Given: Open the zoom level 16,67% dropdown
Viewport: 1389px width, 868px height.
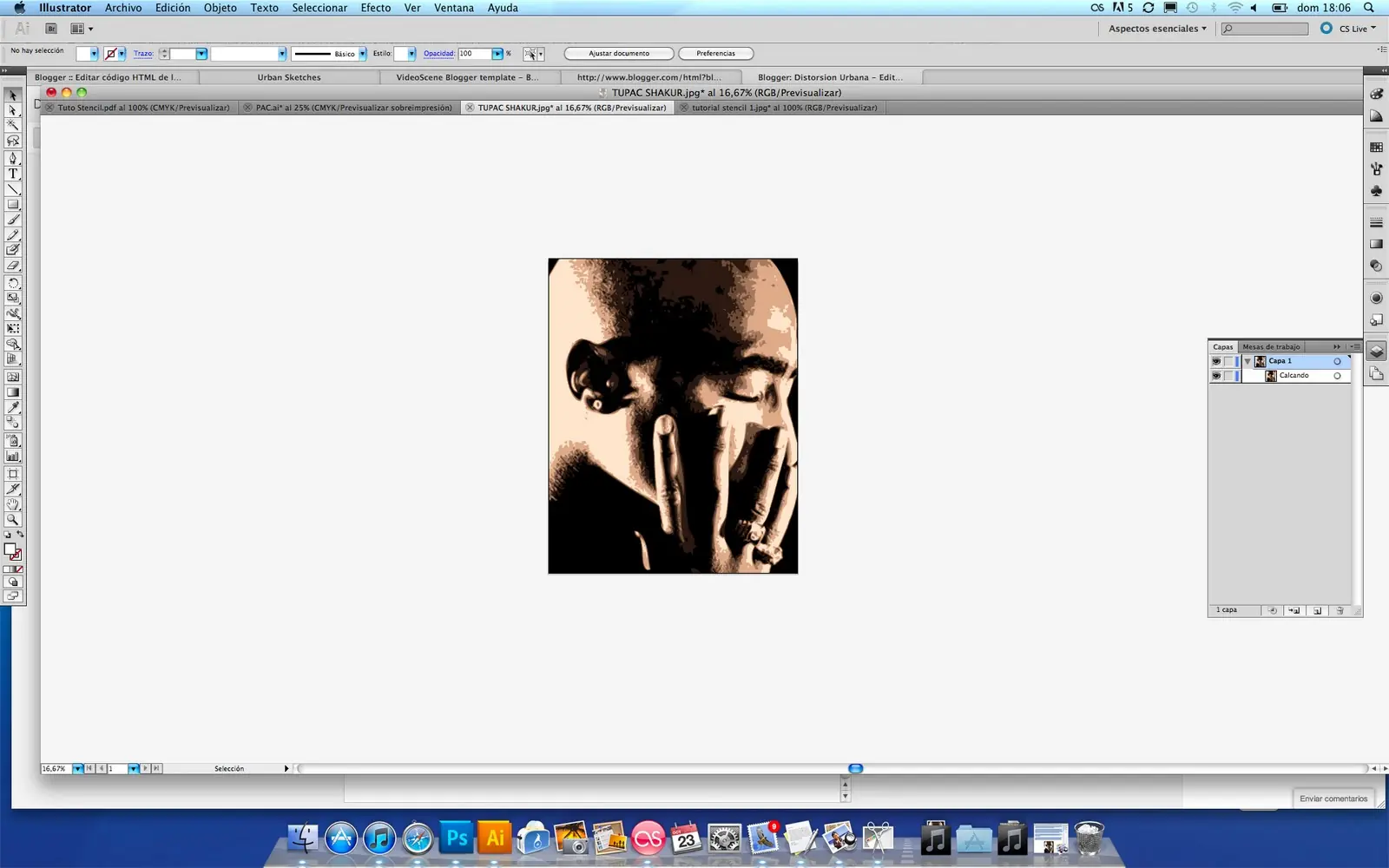Looking at the screenshot, I should 77,769.
